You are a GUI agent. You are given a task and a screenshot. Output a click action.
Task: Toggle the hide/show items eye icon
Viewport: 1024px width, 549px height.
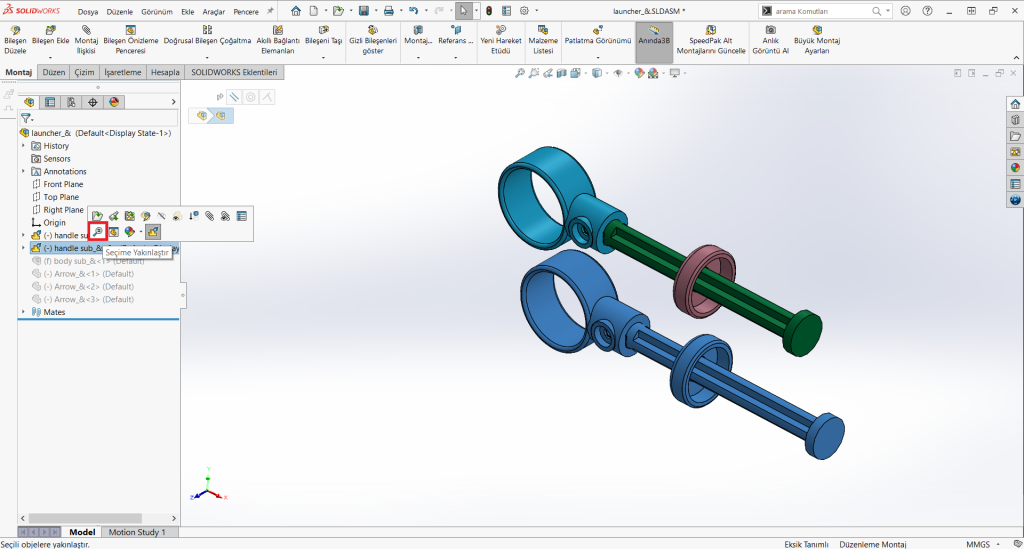618,74
